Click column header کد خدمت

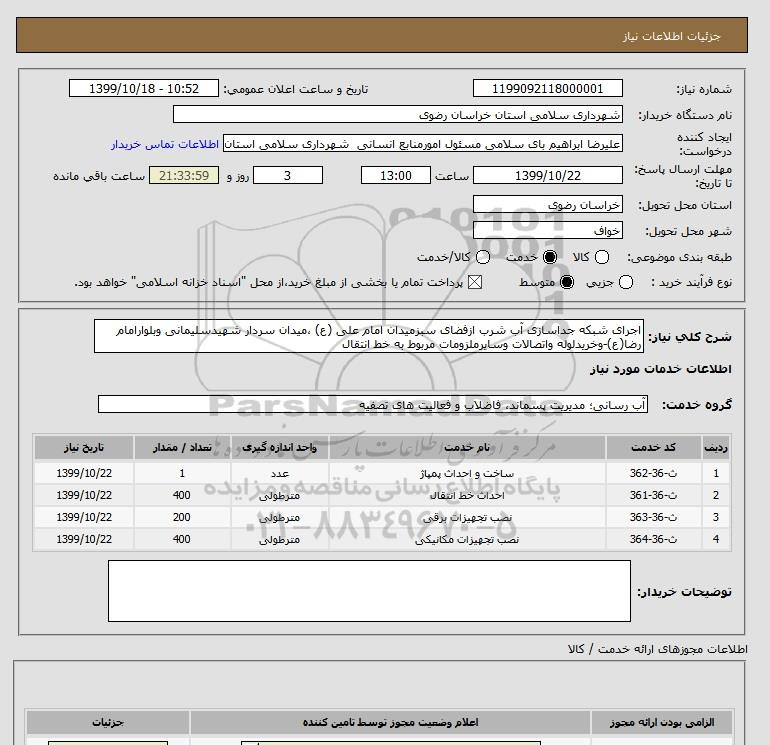click(x=653, y=447)
